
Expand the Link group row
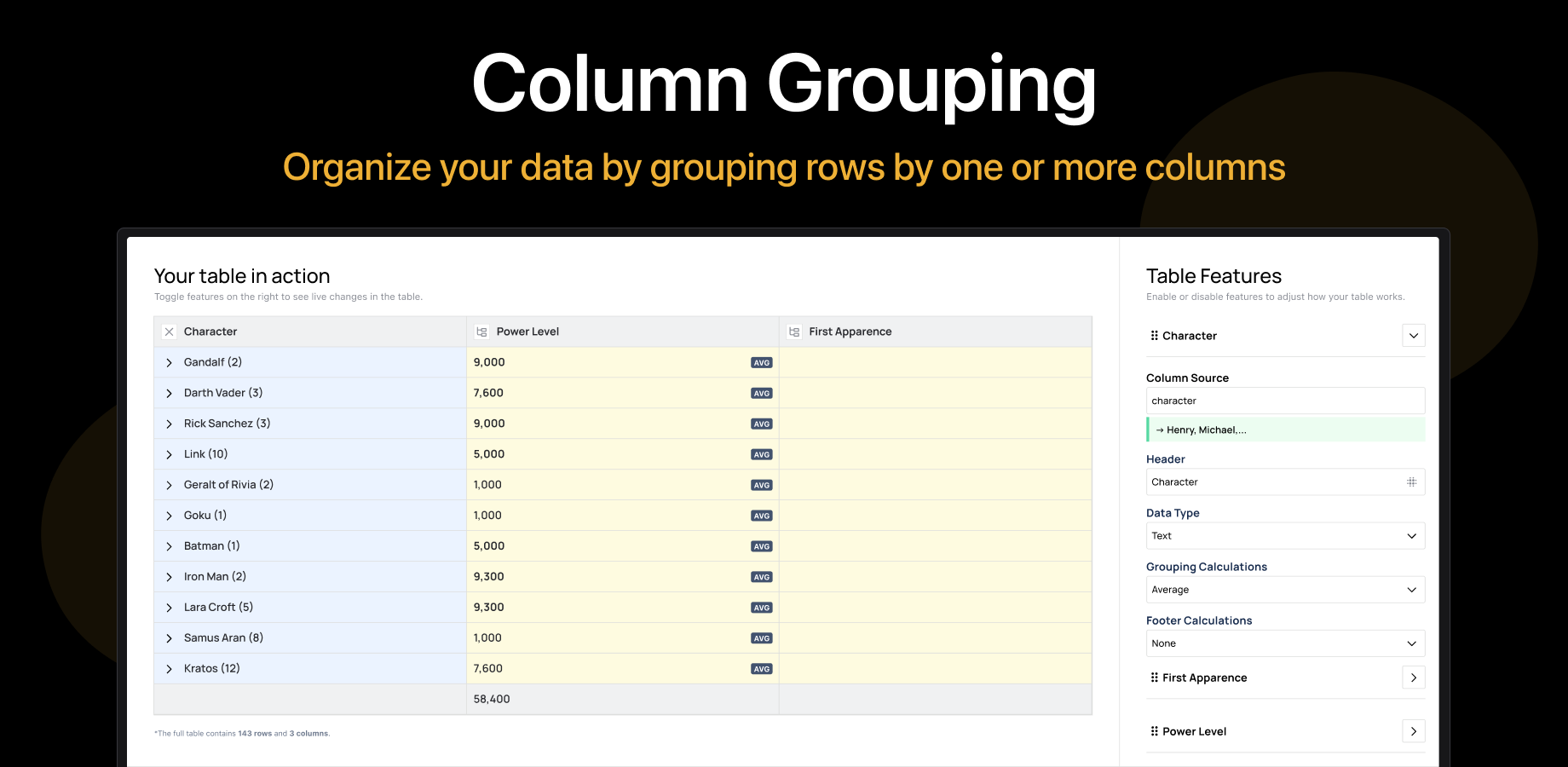169,453
